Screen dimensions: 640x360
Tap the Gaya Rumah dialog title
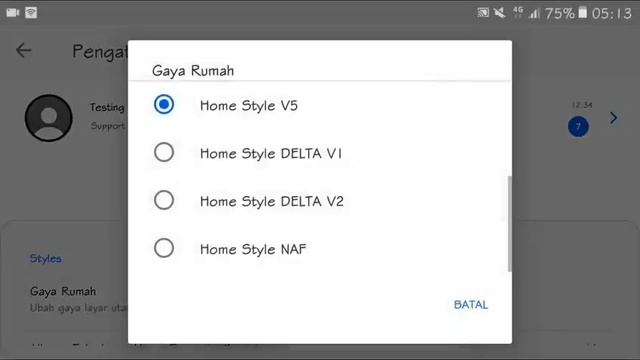(x=193, y=71)
